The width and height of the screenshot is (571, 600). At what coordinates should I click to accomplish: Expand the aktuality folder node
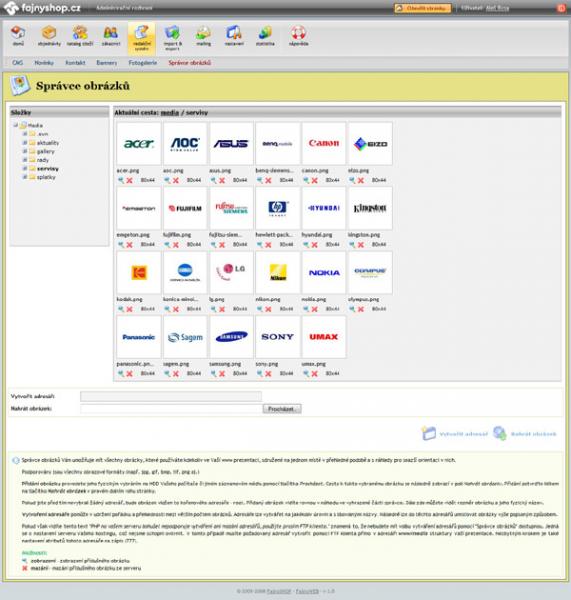click(x=24, y=143)
